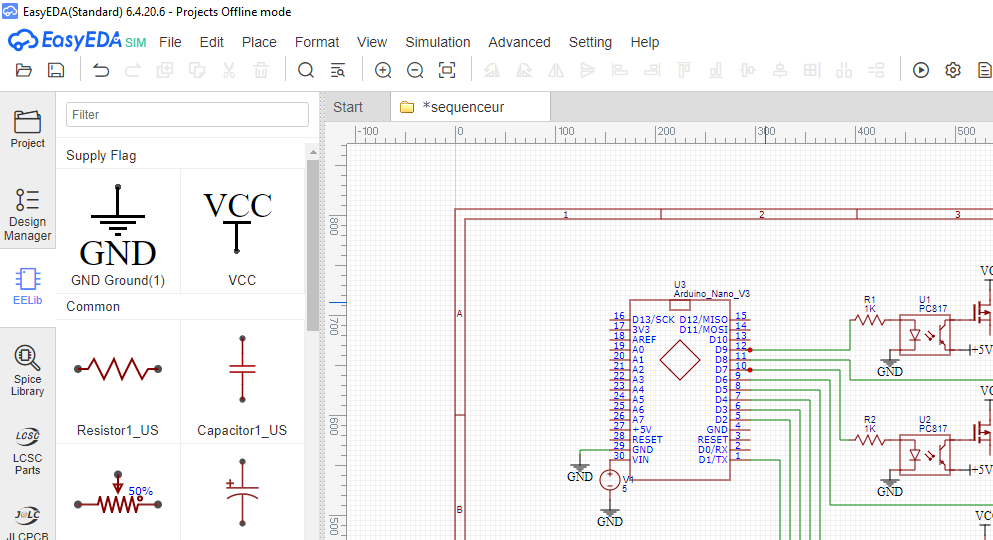This screenshot has height=540, width=993.
Task: Click the Flip vertical icon
Action: [588, 70]
